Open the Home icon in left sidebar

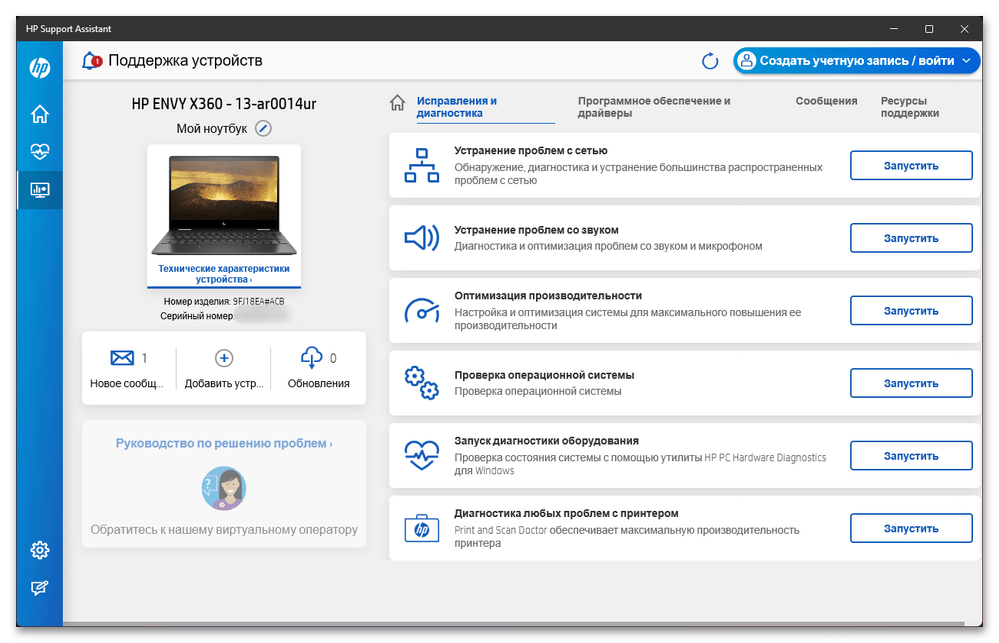[x=40, y=114]
